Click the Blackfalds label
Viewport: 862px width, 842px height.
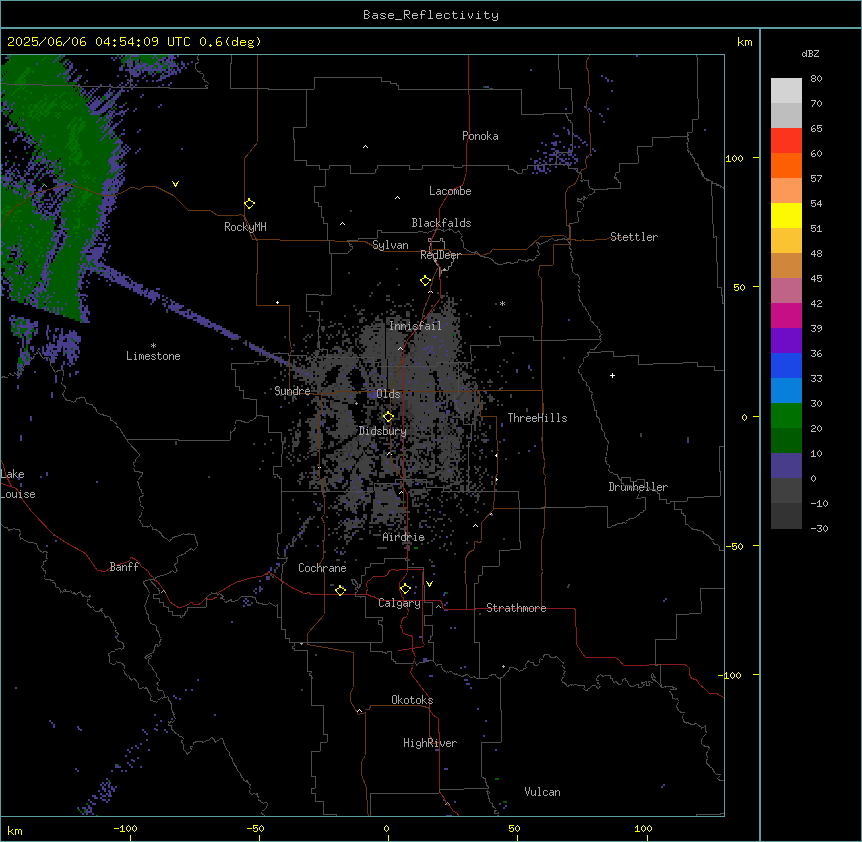(x=441, y=223)
